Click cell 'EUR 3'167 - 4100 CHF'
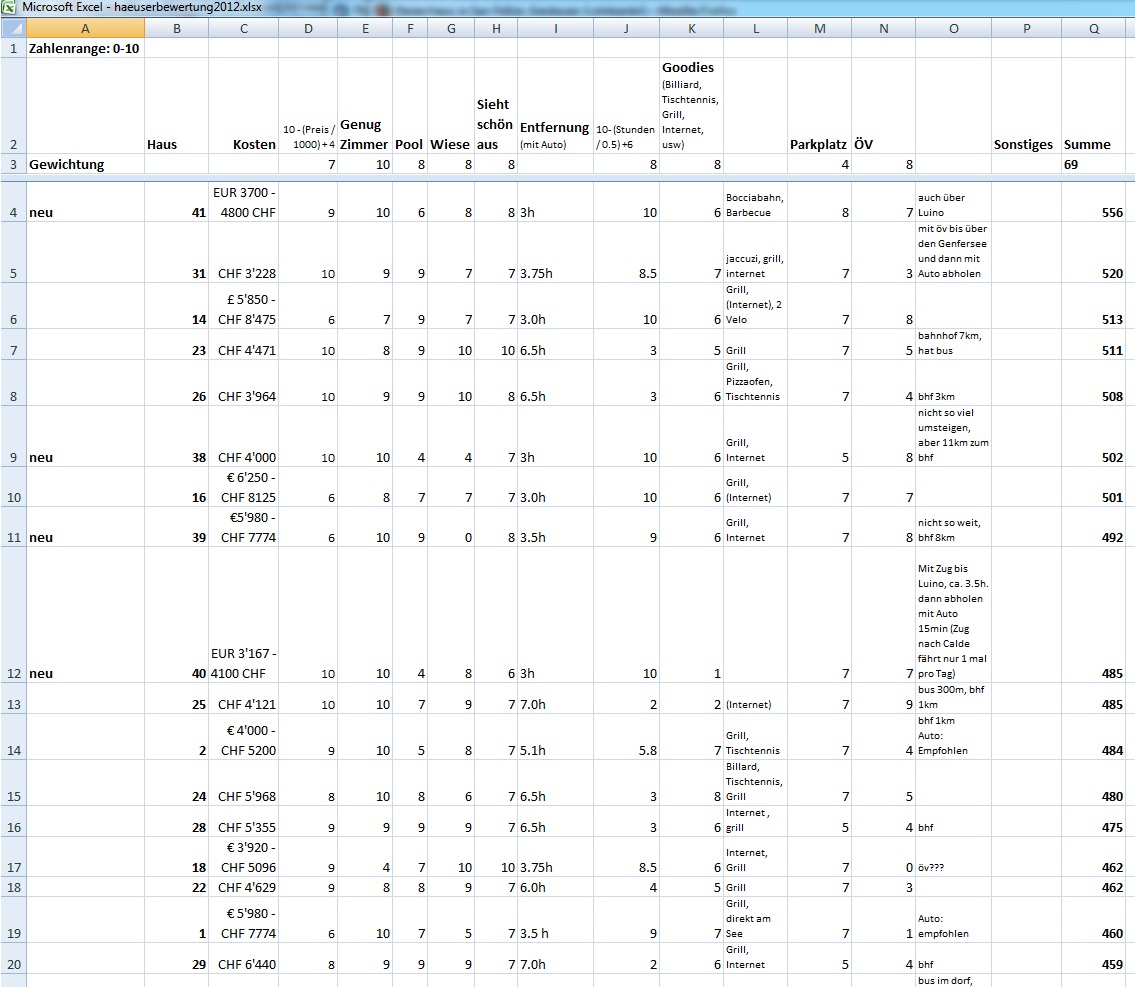 (243, 614)
